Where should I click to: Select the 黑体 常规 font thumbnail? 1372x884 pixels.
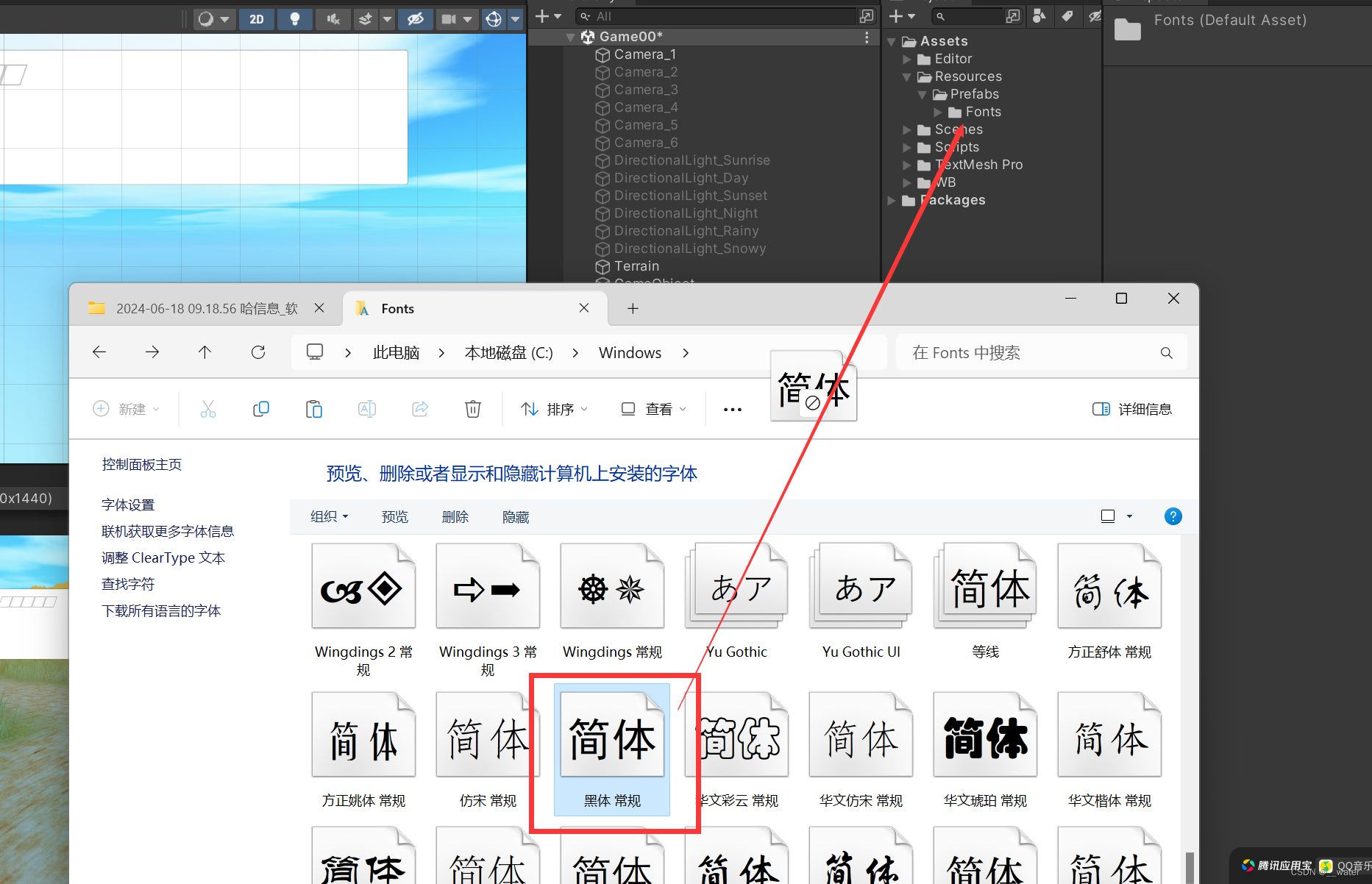pyautogui.click(x=612, y=749)
